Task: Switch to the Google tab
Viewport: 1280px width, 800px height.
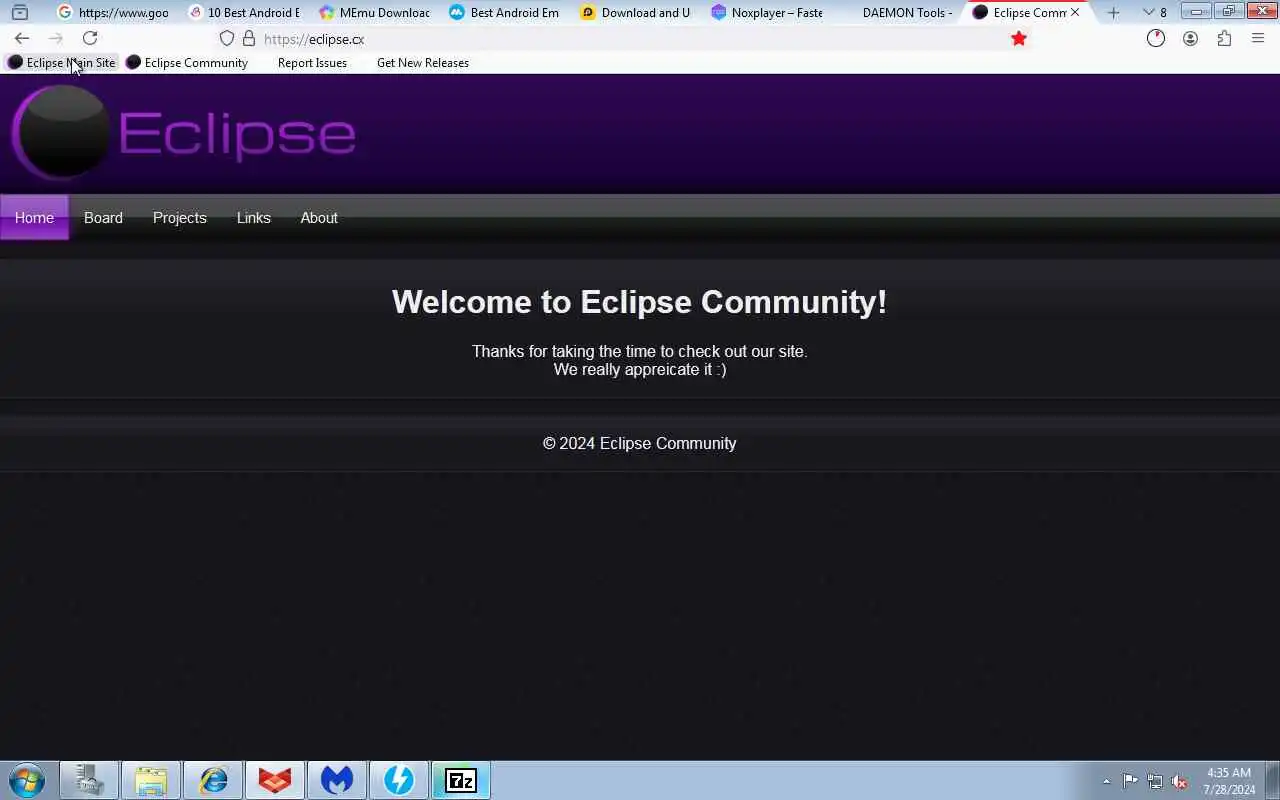Action: [x=113, y=13]
